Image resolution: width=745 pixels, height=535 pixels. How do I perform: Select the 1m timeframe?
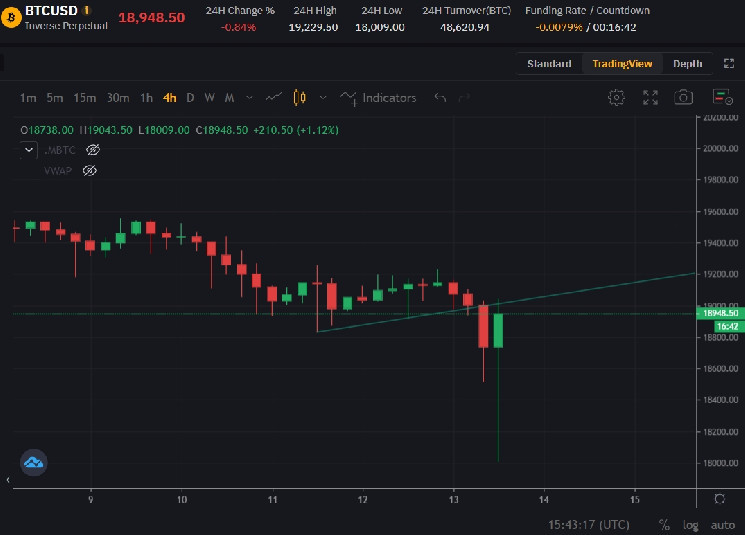coord(28,98)
